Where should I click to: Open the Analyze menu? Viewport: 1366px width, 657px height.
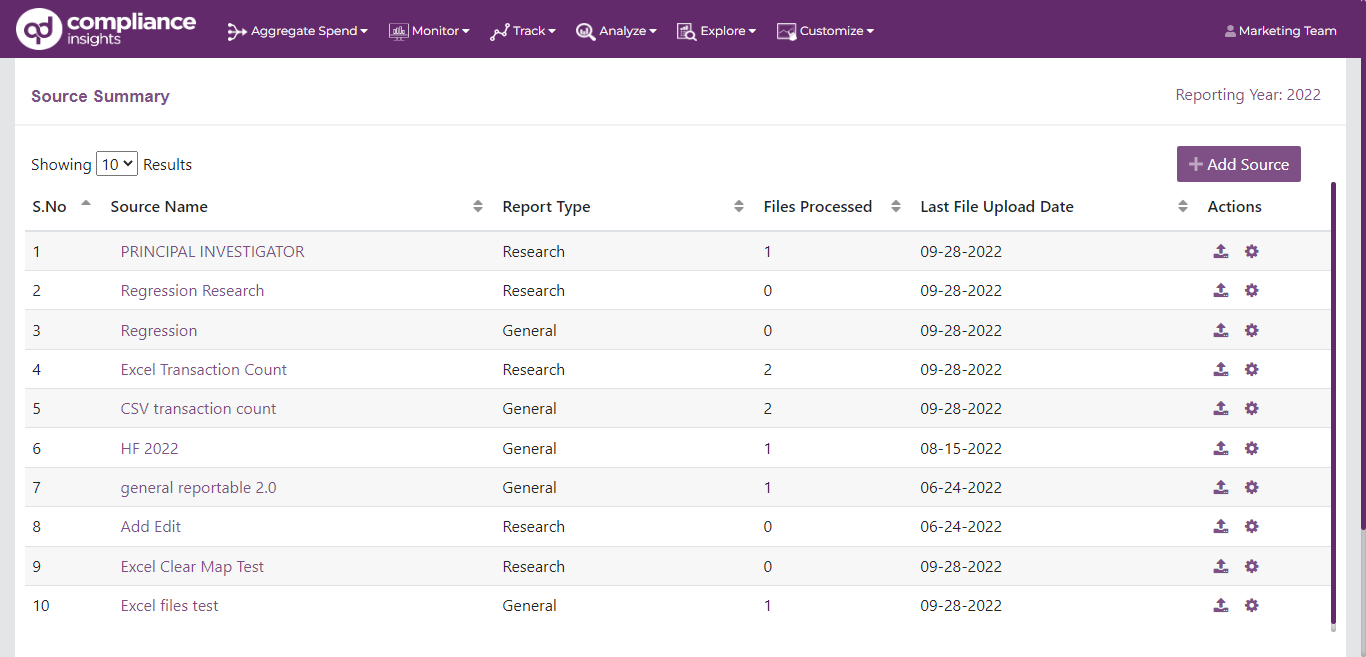617,31
